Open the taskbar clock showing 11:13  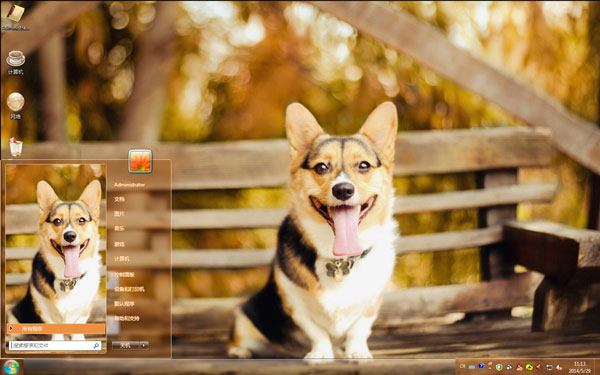pyautogui.click(x=580, y=367)
